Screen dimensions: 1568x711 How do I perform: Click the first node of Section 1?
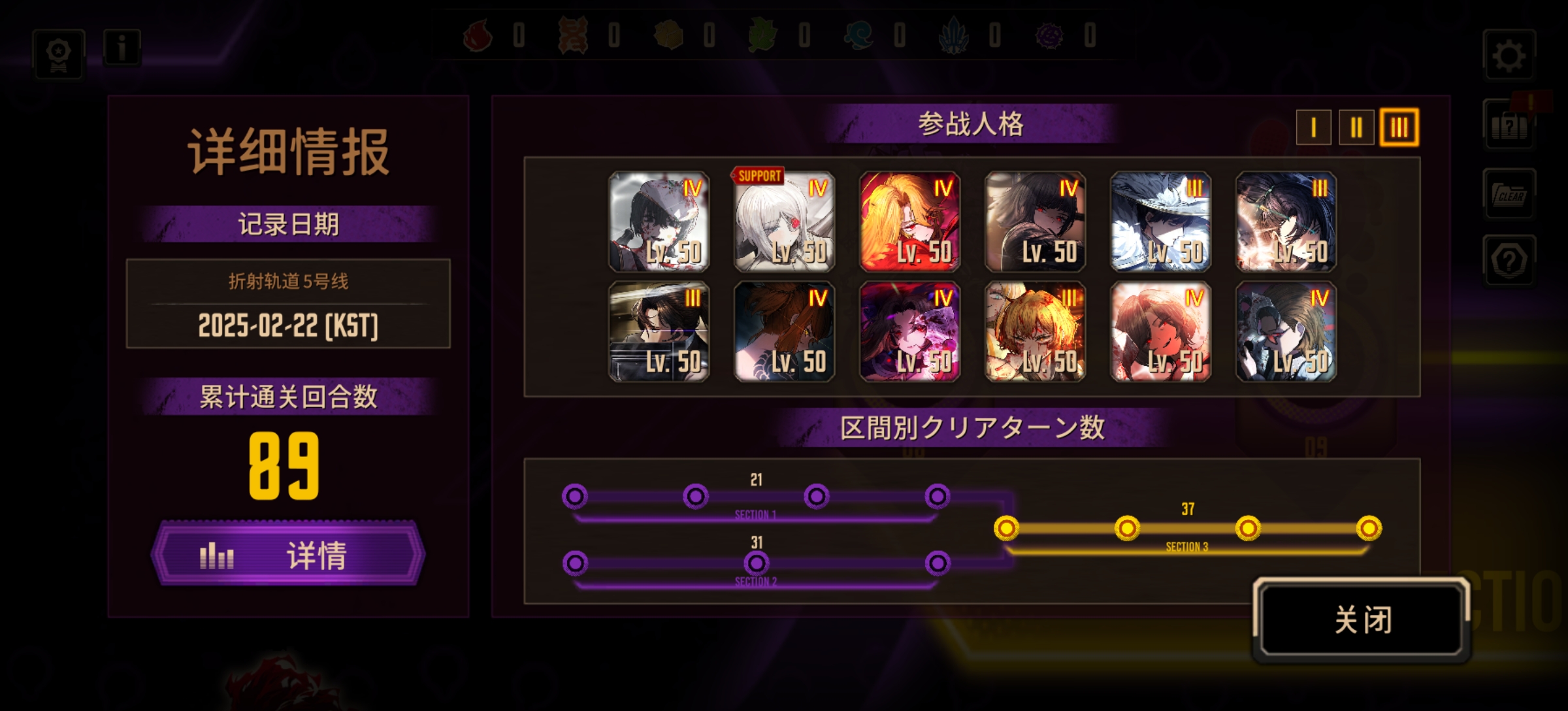coord(575,497)
